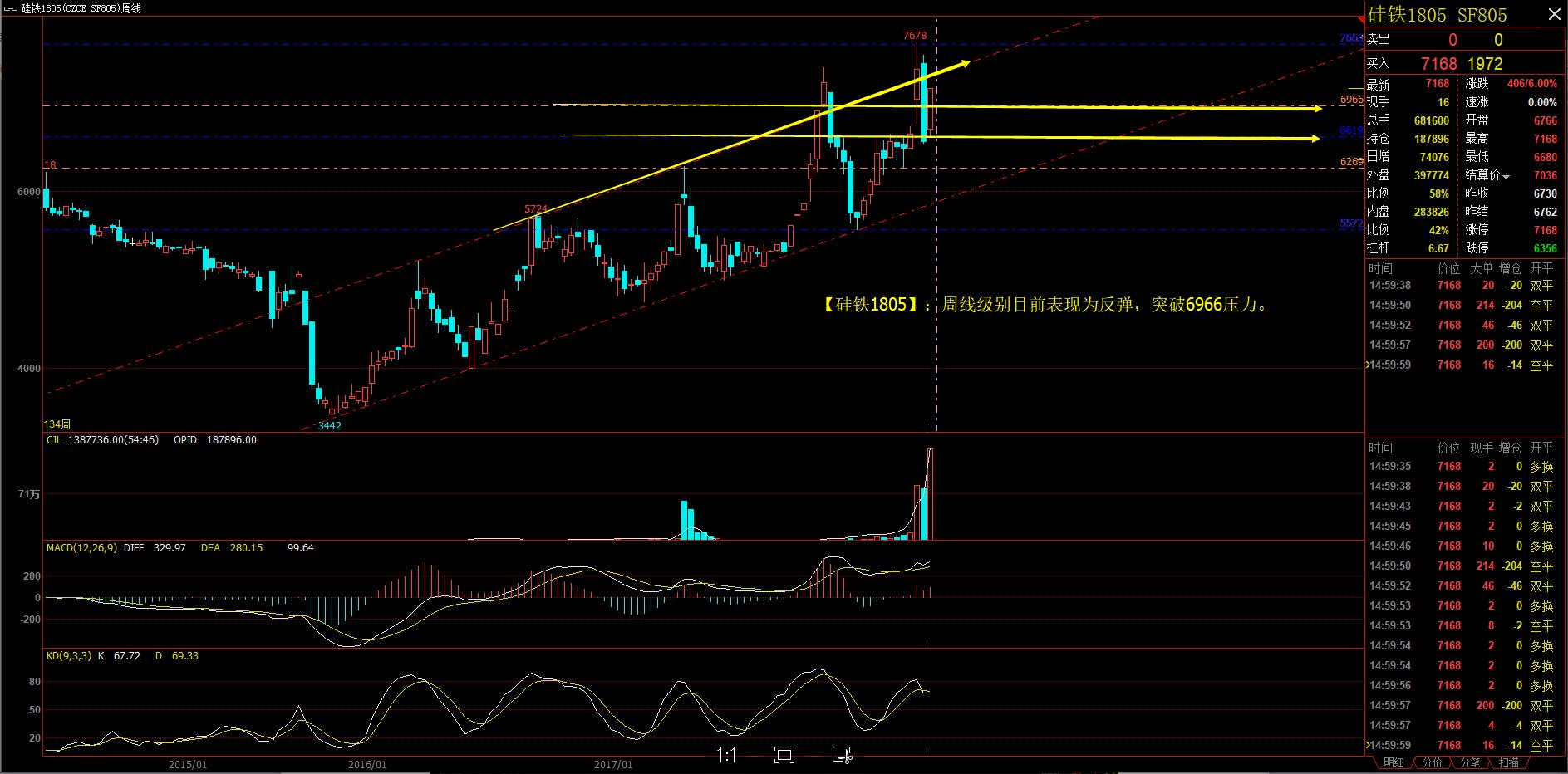Click the CJL volume indicator label

point(53,440)
